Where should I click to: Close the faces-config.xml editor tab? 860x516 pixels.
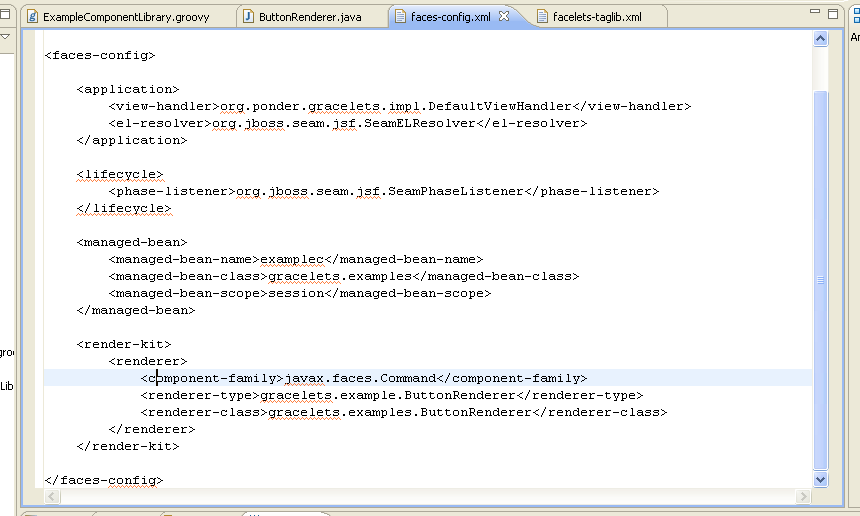504,17
